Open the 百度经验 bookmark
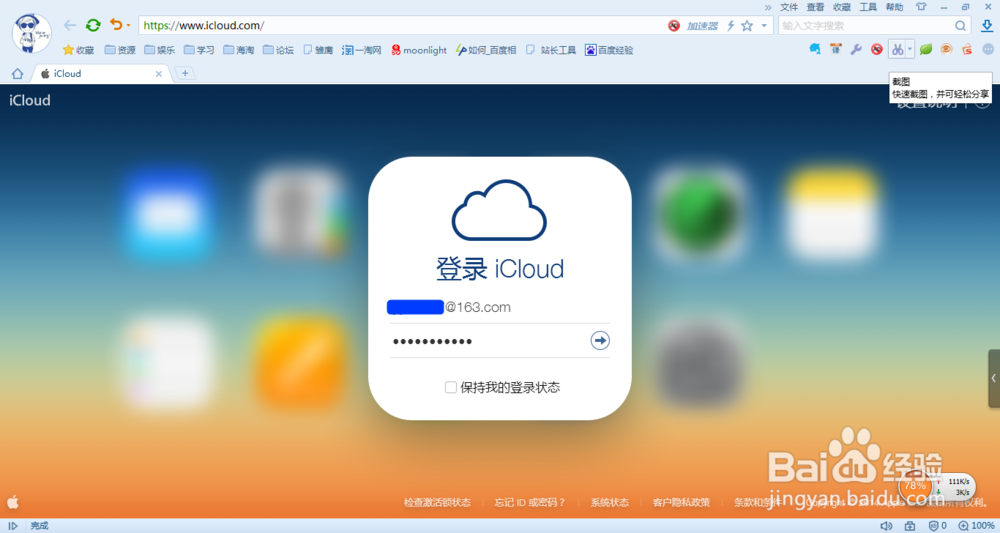 point(609,50)
